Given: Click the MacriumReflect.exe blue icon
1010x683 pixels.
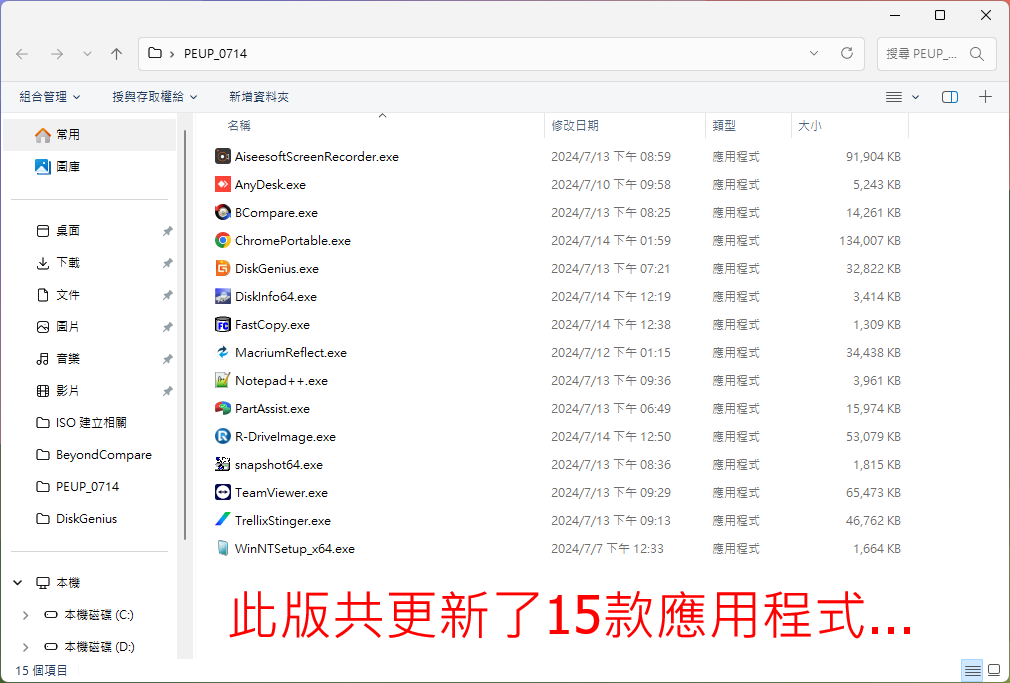Looking at the screenshot, I should pyautogui.click(x=222, y=352).
